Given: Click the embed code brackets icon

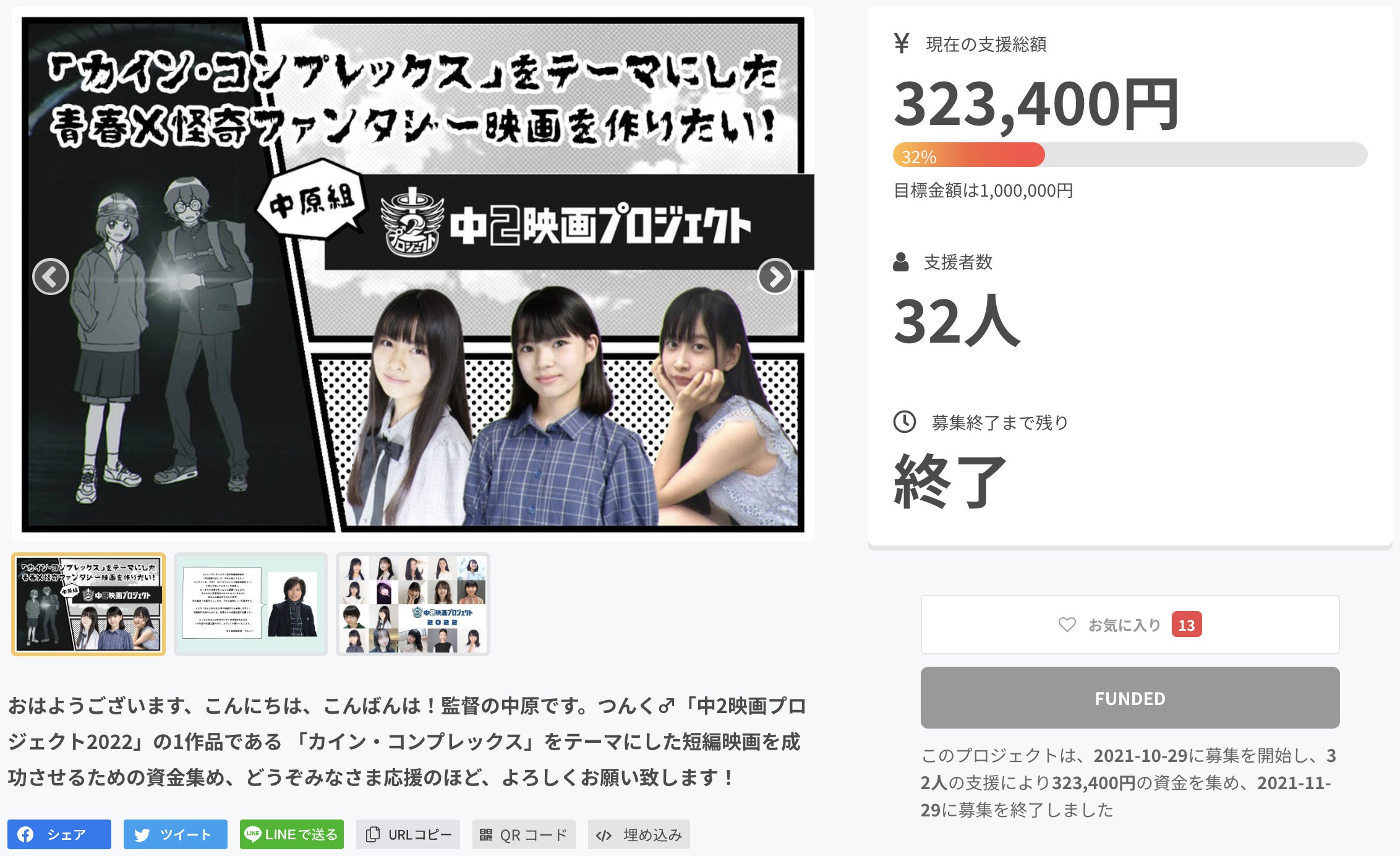Looking at the screenshot, I should click(x=604, y=836).
